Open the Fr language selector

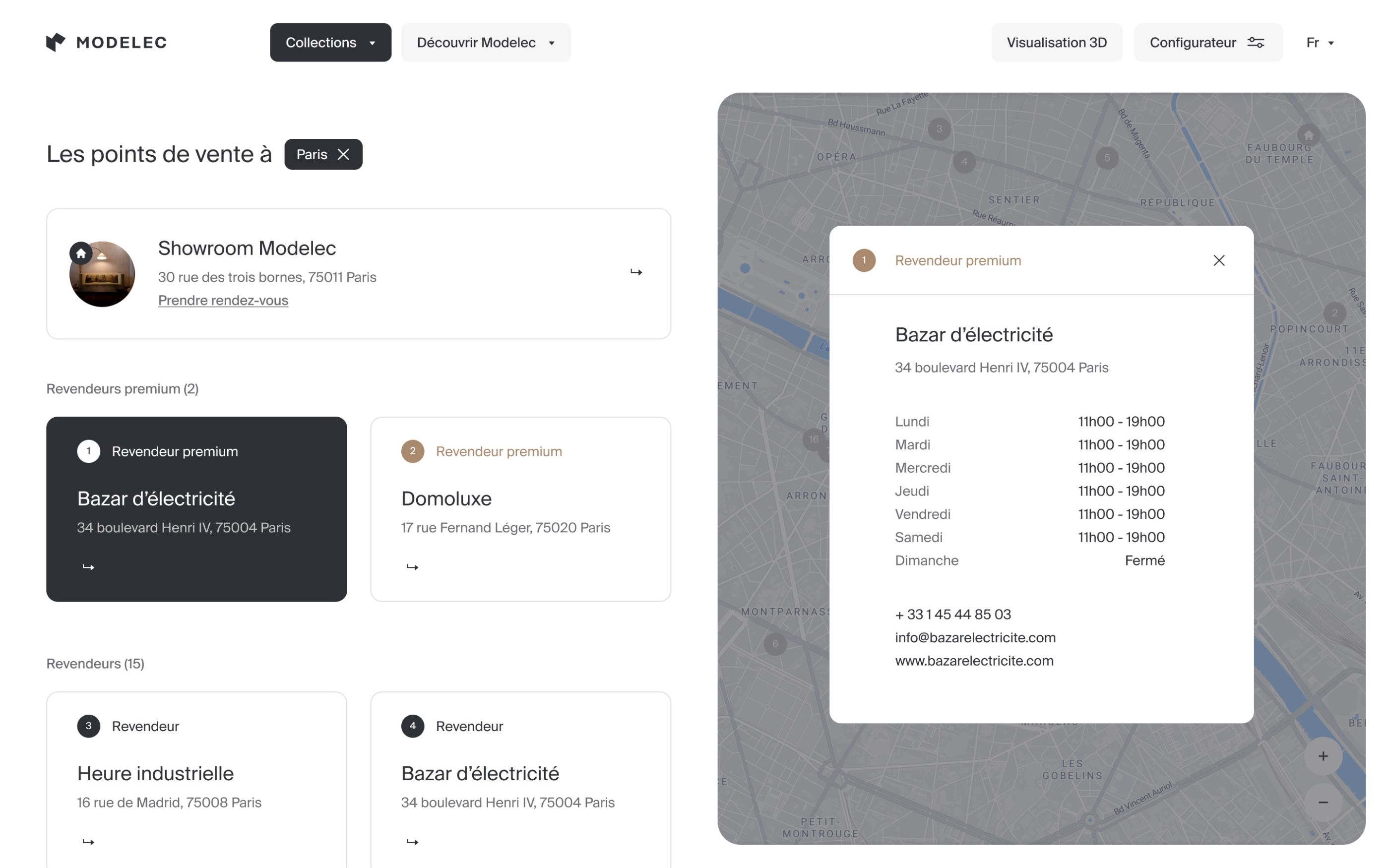pyautogui.click(x=1319, y=43)
